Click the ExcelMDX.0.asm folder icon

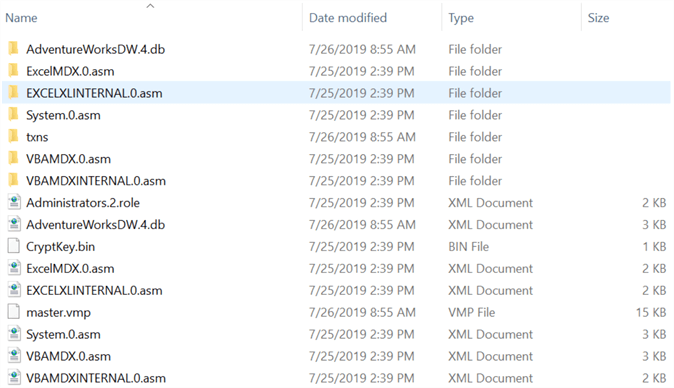[x=13, y=70]
